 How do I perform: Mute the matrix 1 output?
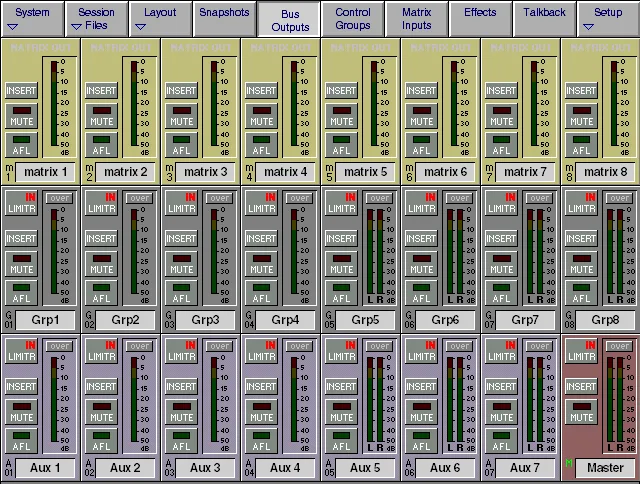tap(22, 116)
